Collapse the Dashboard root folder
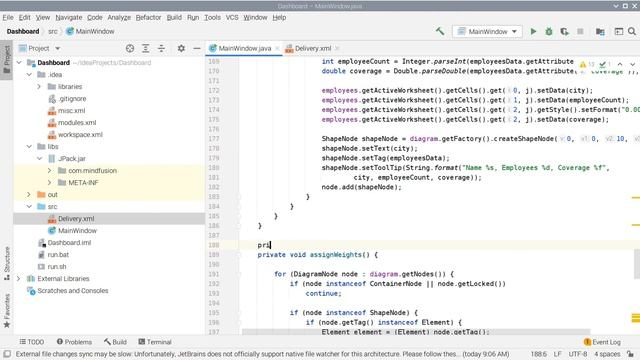This screenshot has width=640, height=360. (x=19, y=62)
